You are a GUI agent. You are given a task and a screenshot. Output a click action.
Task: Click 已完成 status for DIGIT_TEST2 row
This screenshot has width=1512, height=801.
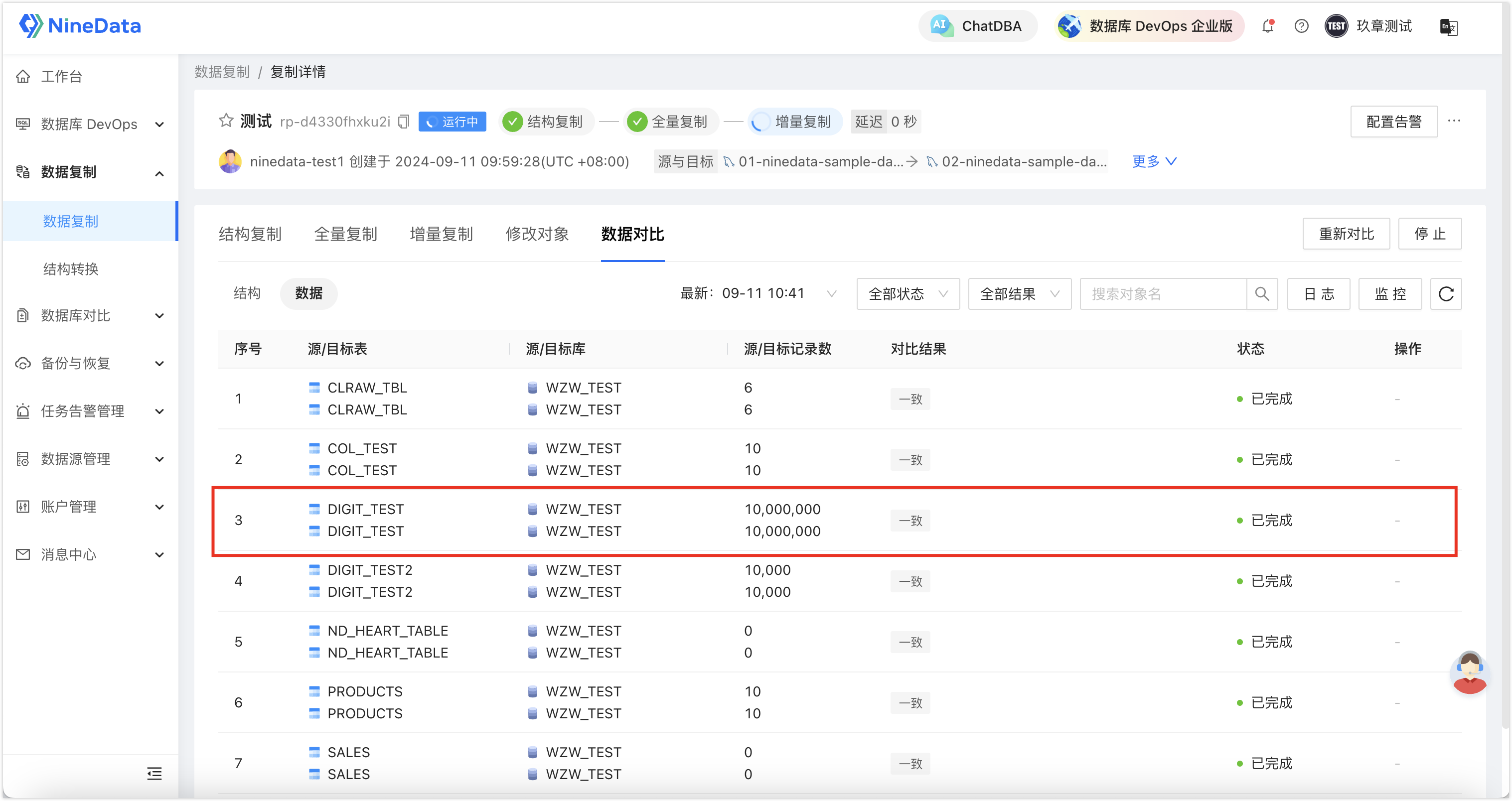(x=1271, y=581)
